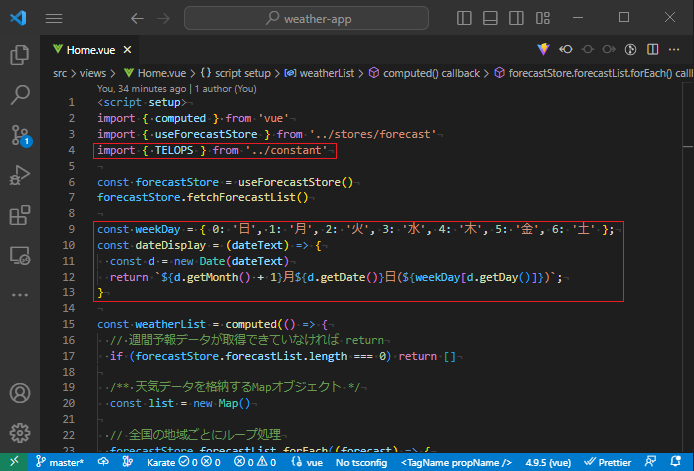Show additional views ellipsis in activity bar

[19, 295]
